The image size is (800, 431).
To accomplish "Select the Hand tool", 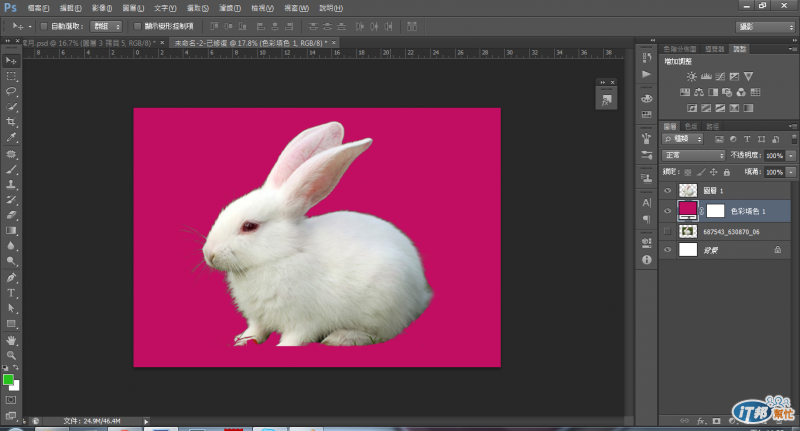I will point(11,340).
